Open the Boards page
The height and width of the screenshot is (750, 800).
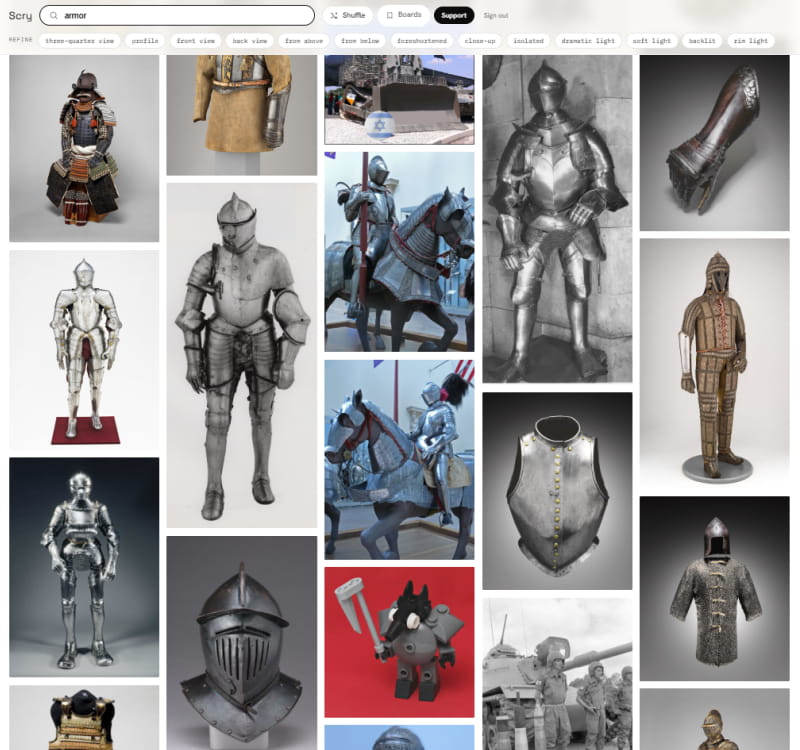coord(403,15)
